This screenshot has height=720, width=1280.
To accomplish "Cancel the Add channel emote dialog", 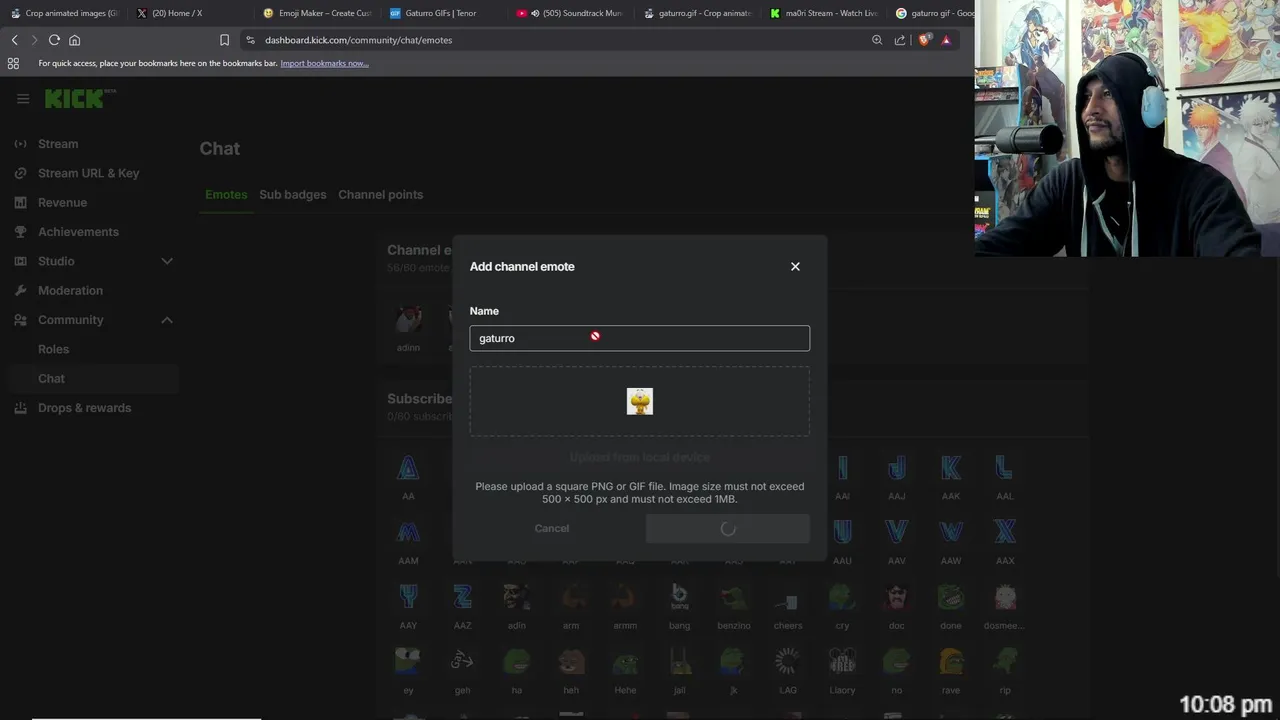I will (x=551, y=528).
